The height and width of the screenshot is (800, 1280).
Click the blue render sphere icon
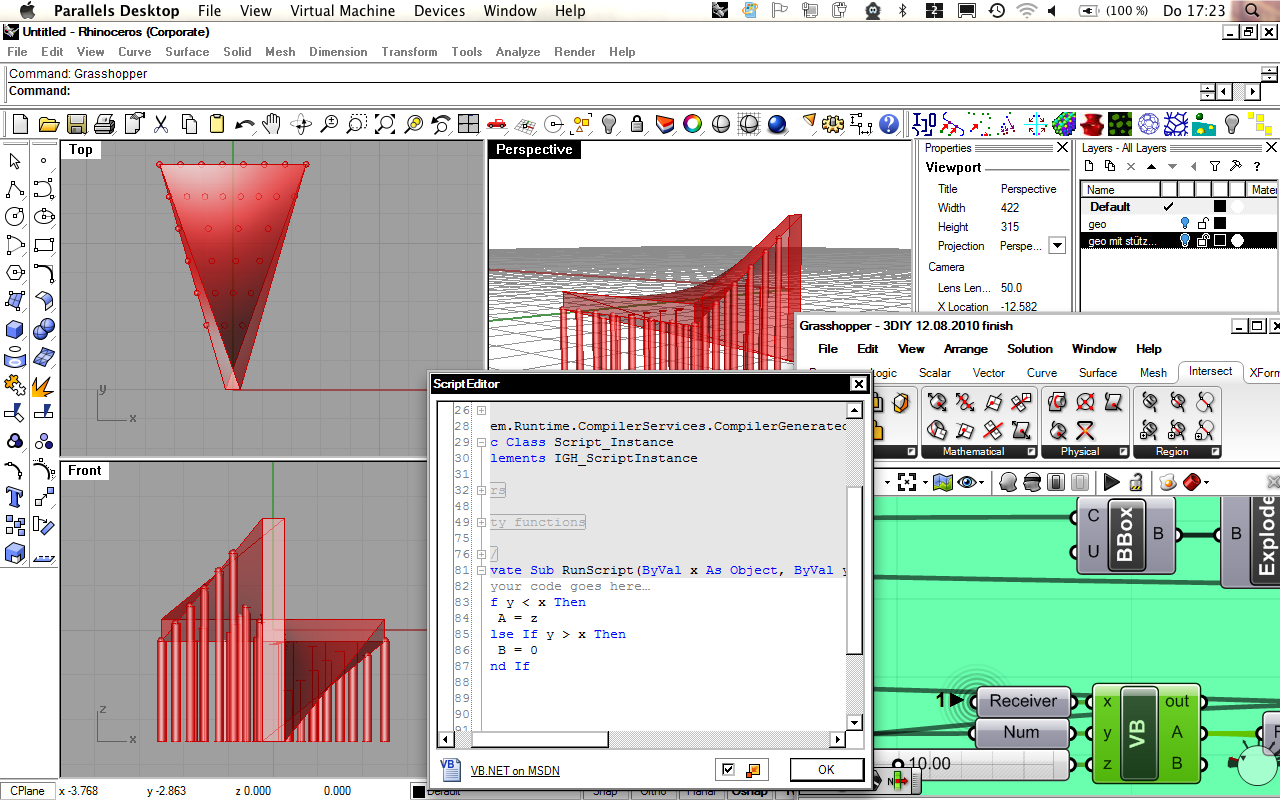tap(777, 124)
